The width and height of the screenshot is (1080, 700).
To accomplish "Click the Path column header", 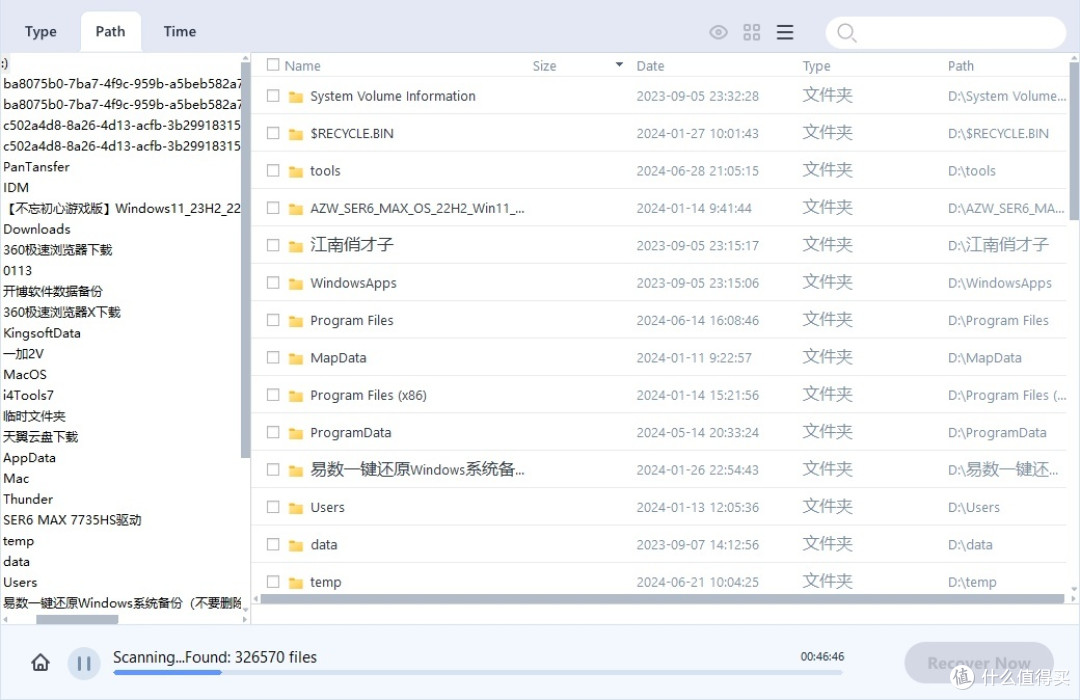I will 961,65.
